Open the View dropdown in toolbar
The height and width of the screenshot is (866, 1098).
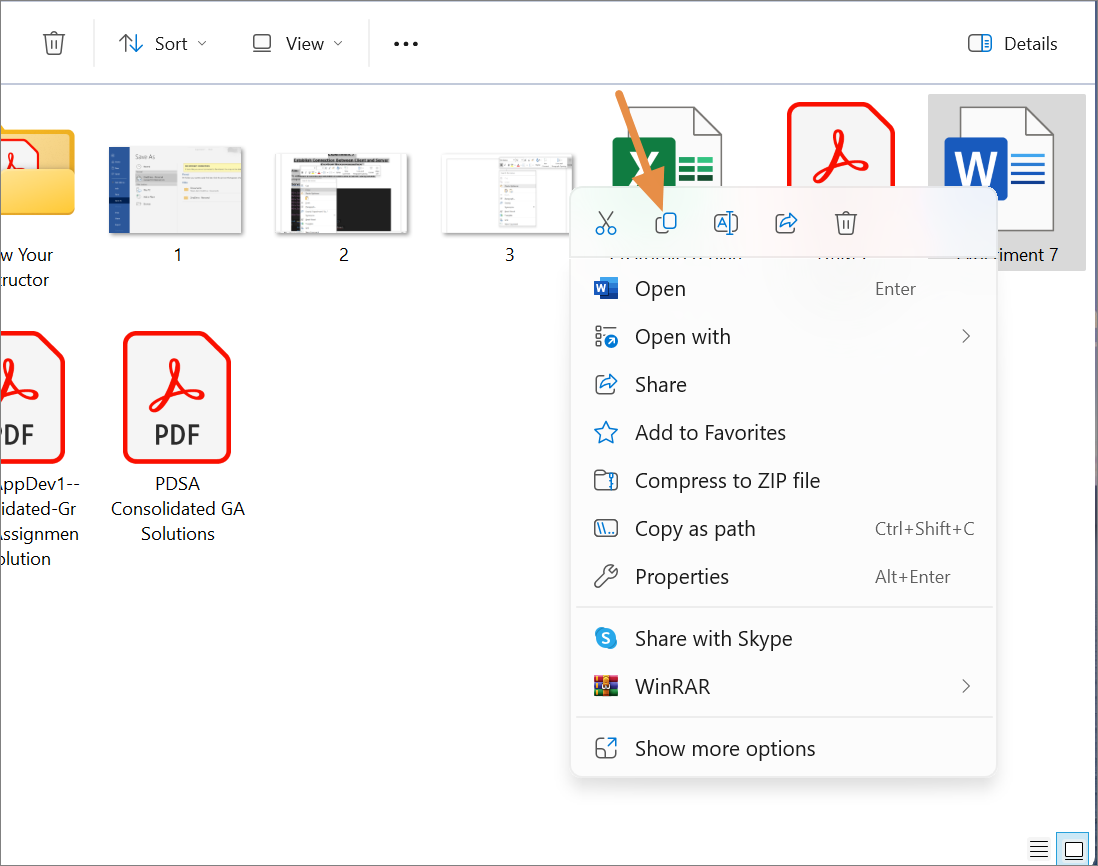[298, 43]
